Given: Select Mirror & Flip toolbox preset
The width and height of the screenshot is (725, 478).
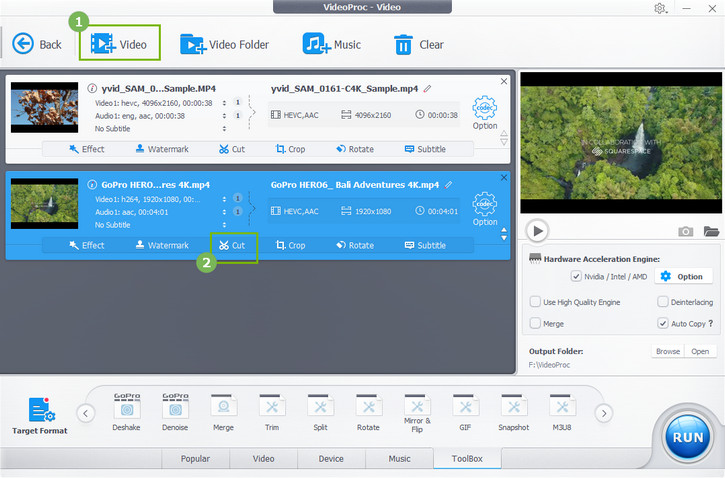Looking at the screenshot, I should pos(417,413).
